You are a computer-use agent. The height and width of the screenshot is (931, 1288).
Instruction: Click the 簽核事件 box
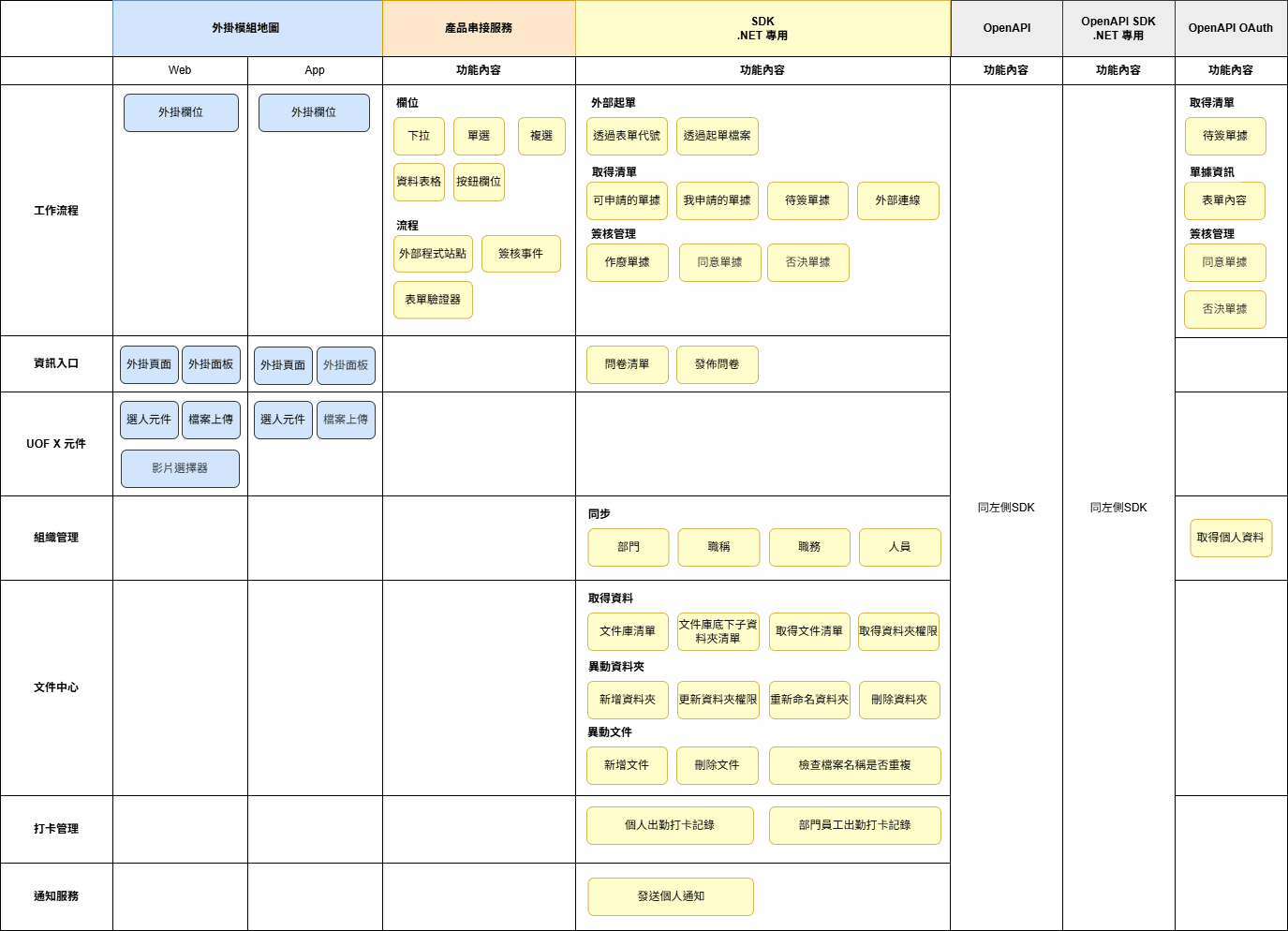[x=521, y=254]
